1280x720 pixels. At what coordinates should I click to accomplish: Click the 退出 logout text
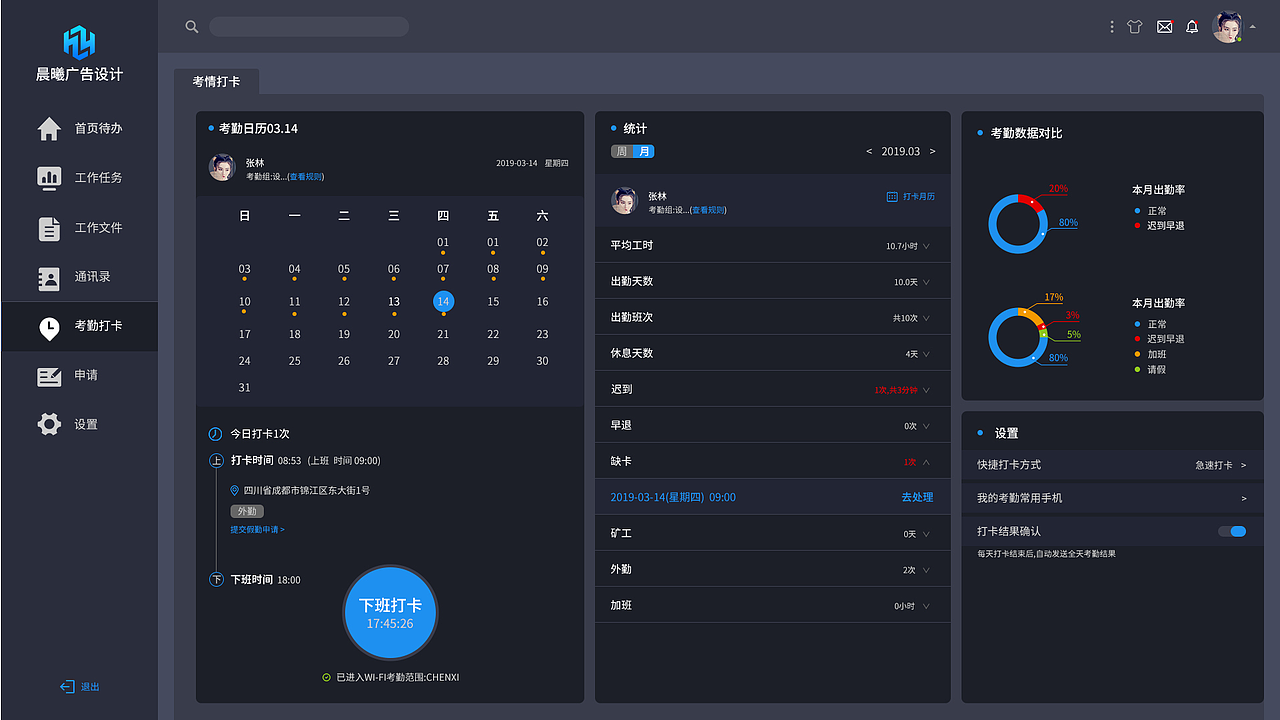[x=90, y=687]
